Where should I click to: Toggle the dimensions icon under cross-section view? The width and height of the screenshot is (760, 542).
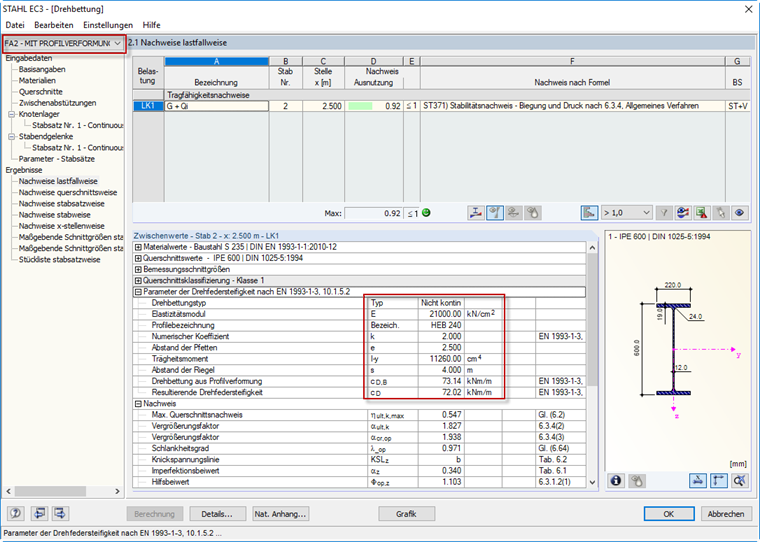coord(718,480)
